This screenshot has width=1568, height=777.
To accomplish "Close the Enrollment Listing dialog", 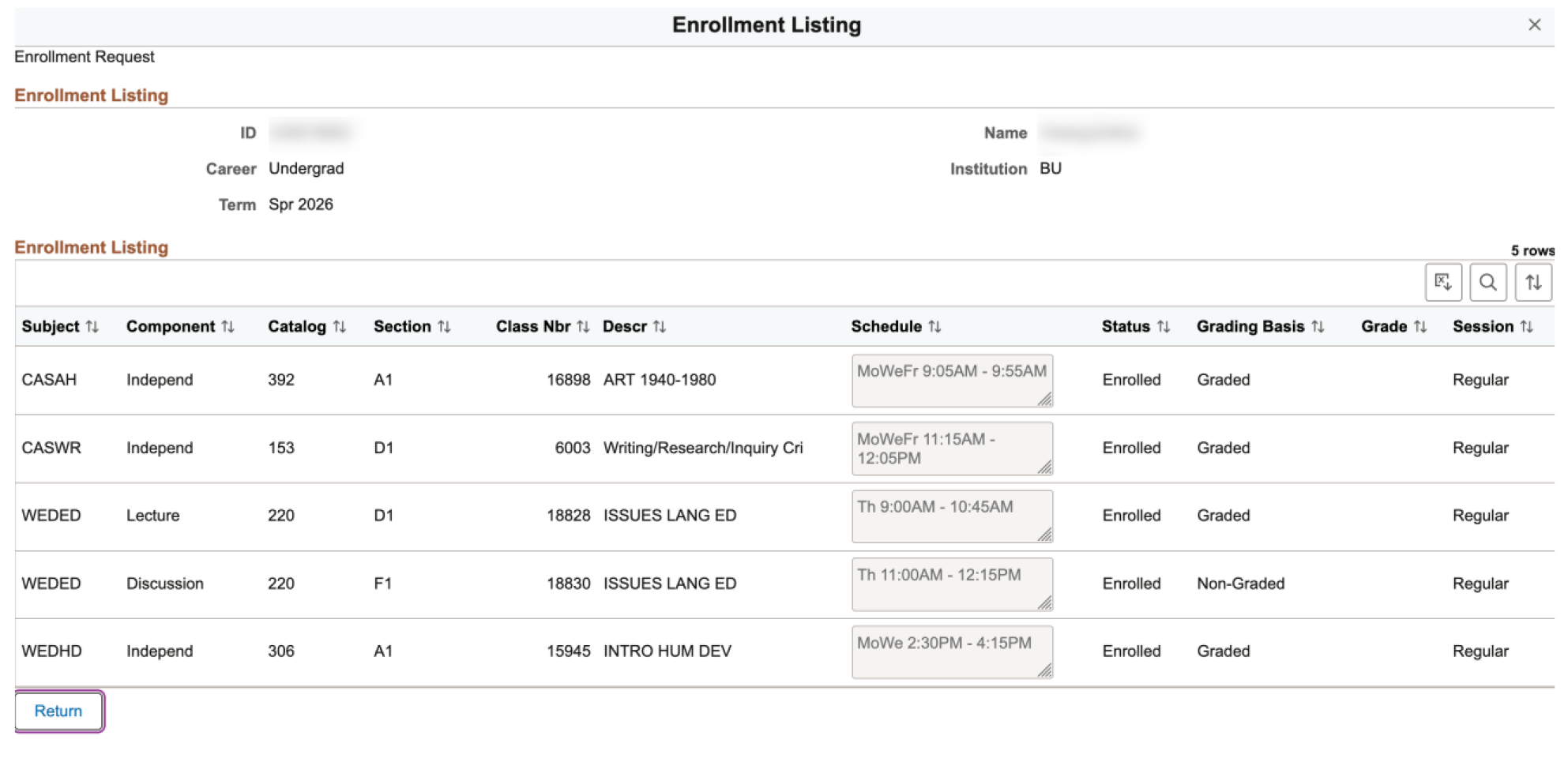I will (x=1534, y=25).
